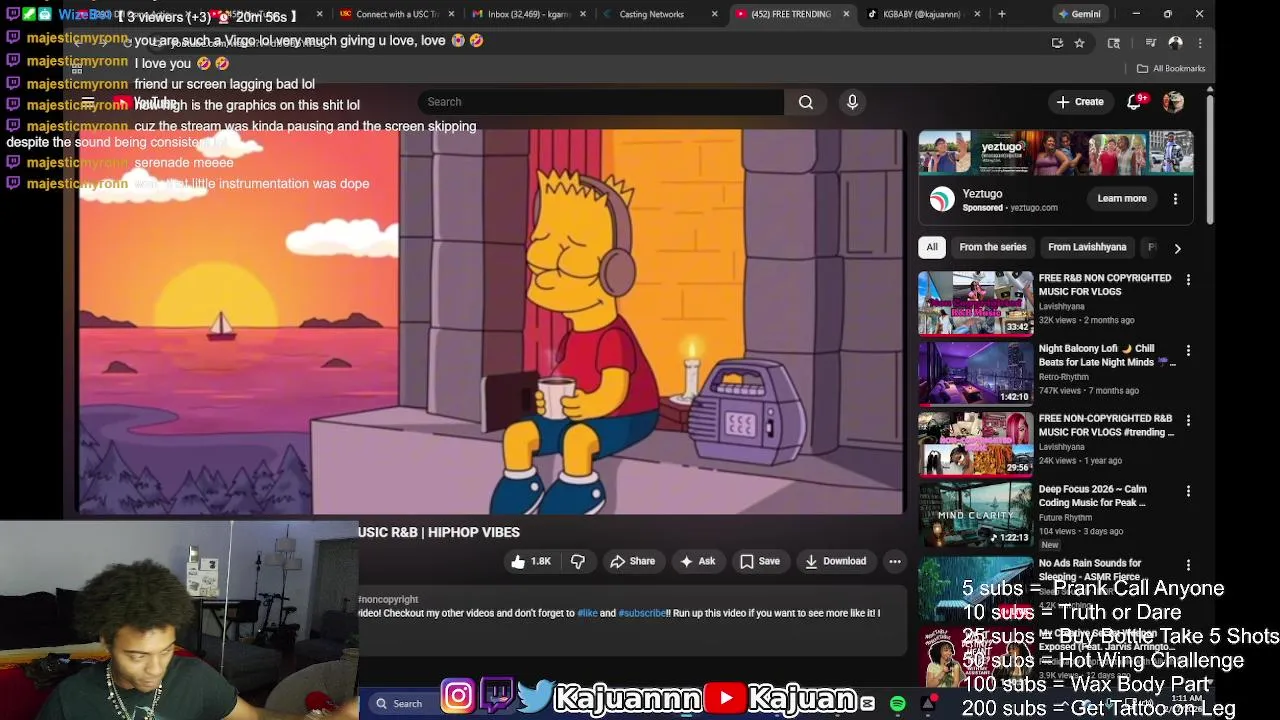Open YouTube notifications bell
The height and width of the screenshot is (720, 1280).
click(1134, 102)
